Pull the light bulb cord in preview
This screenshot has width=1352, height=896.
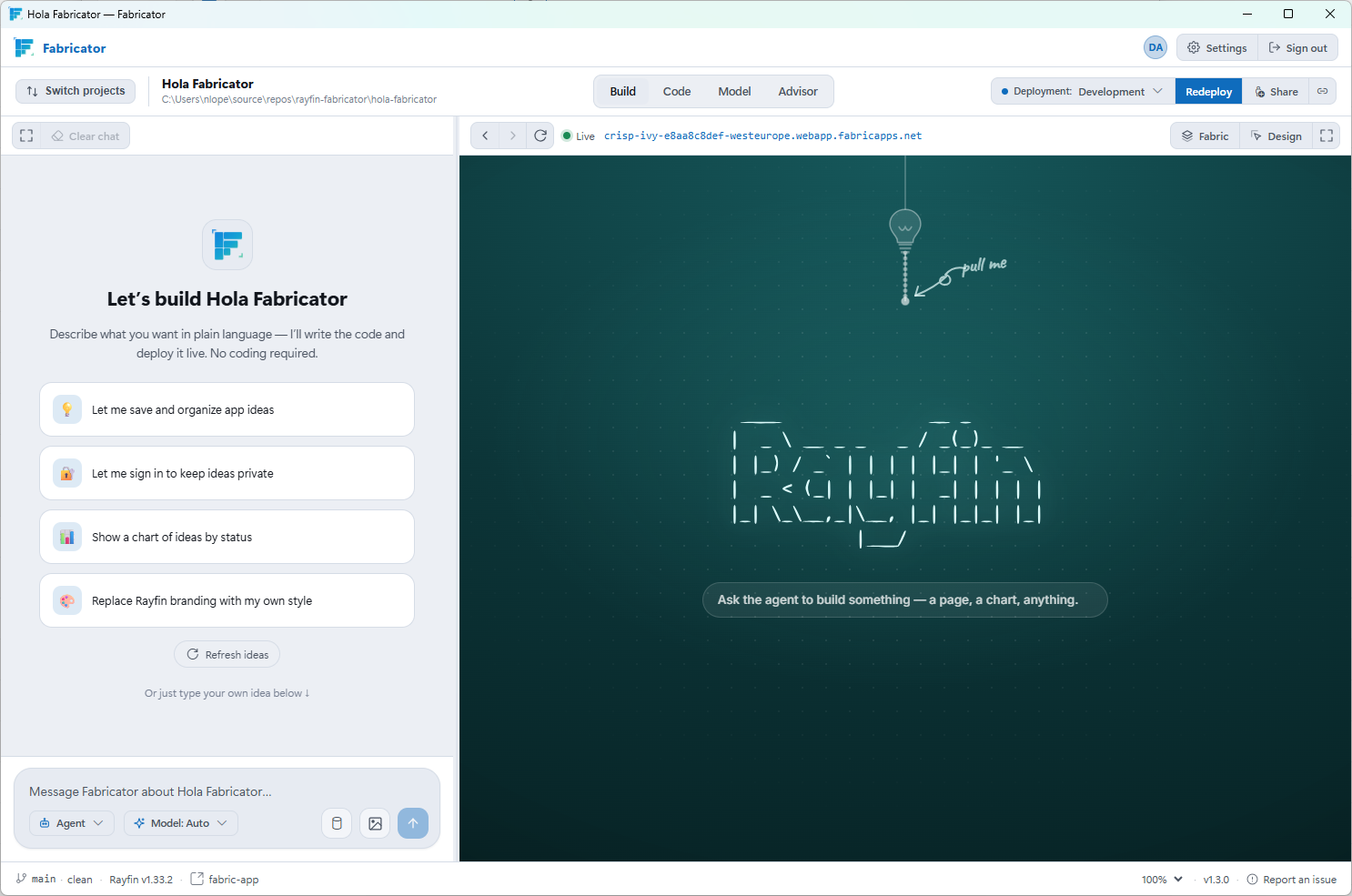[905, 277]
